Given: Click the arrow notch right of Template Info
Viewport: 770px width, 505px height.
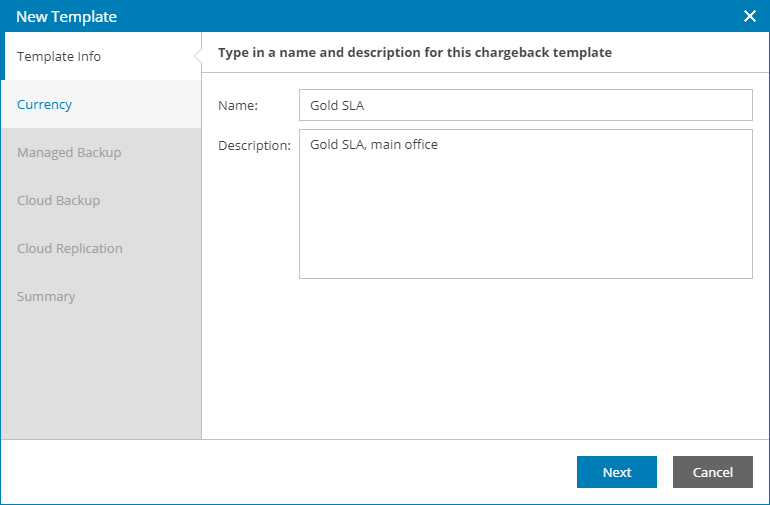Looking at the screenshot, I should point(198,56).
